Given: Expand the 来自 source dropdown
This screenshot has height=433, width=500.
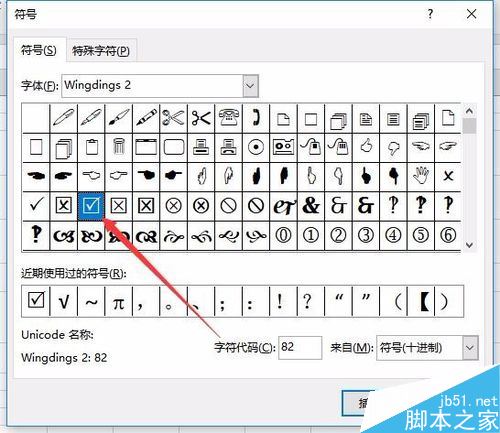Looking at the screenshot, I should tap(470, 348).
